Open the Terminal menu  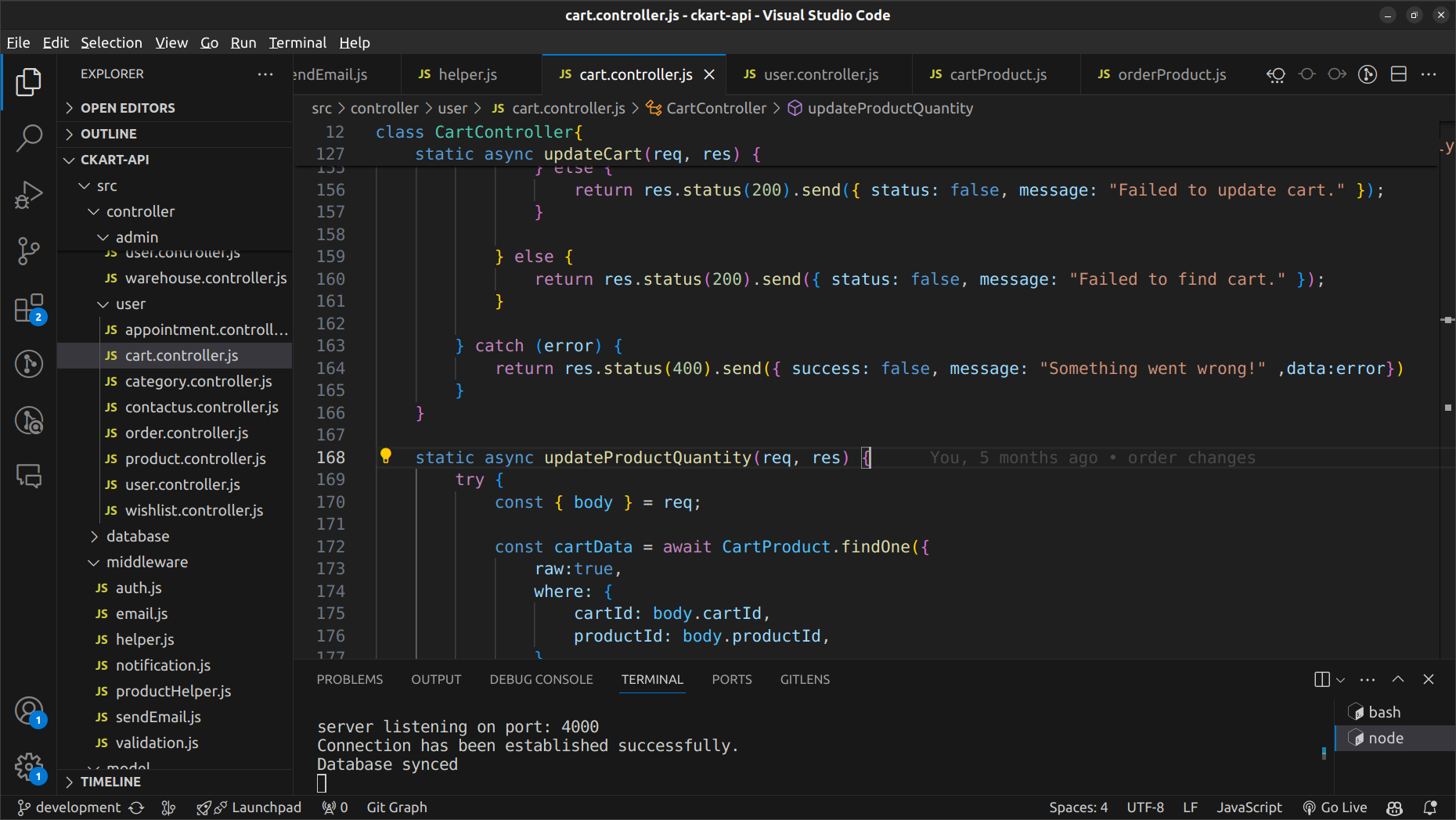[297, 42]
